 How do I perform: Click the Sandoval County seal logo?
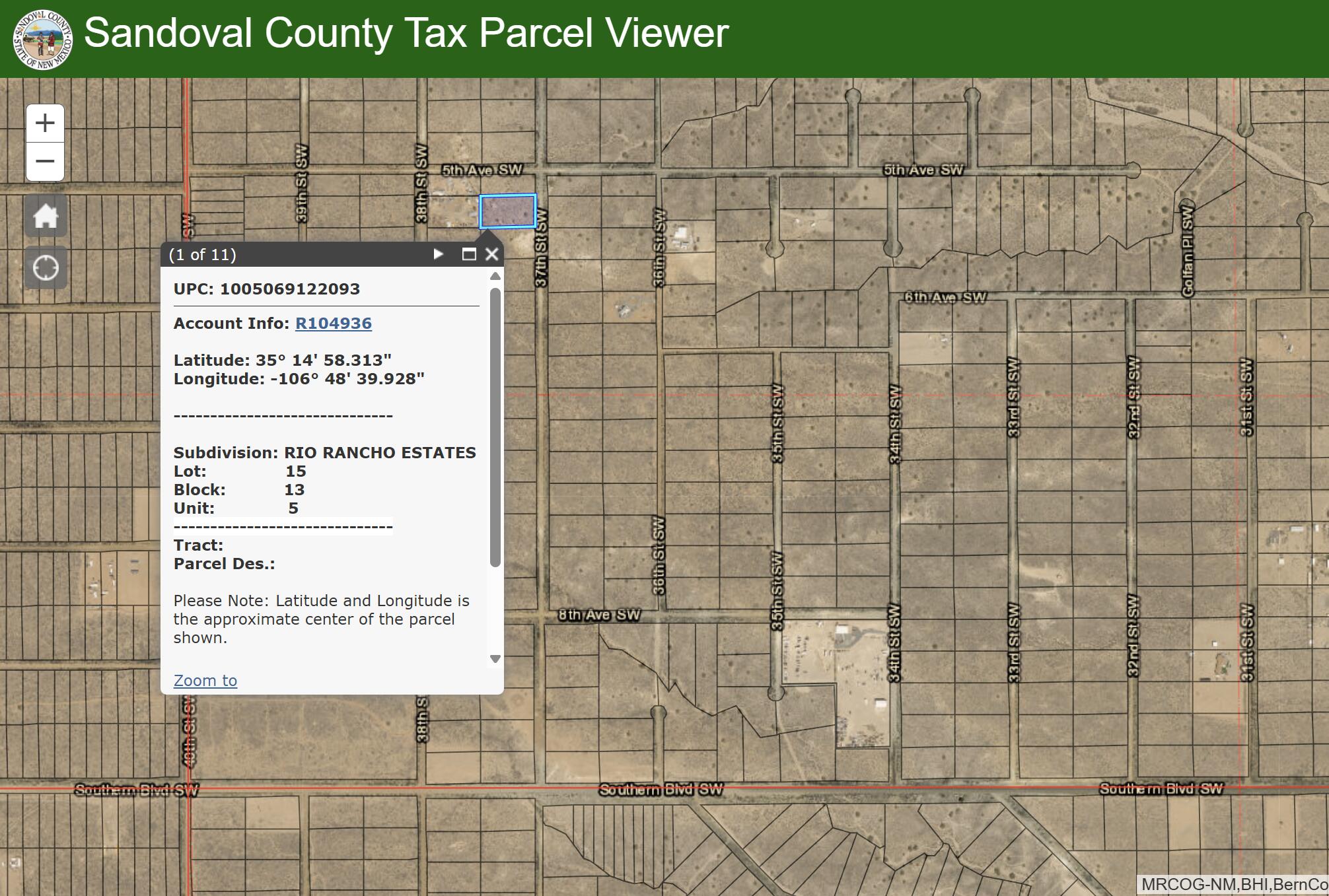pos(42,39)
